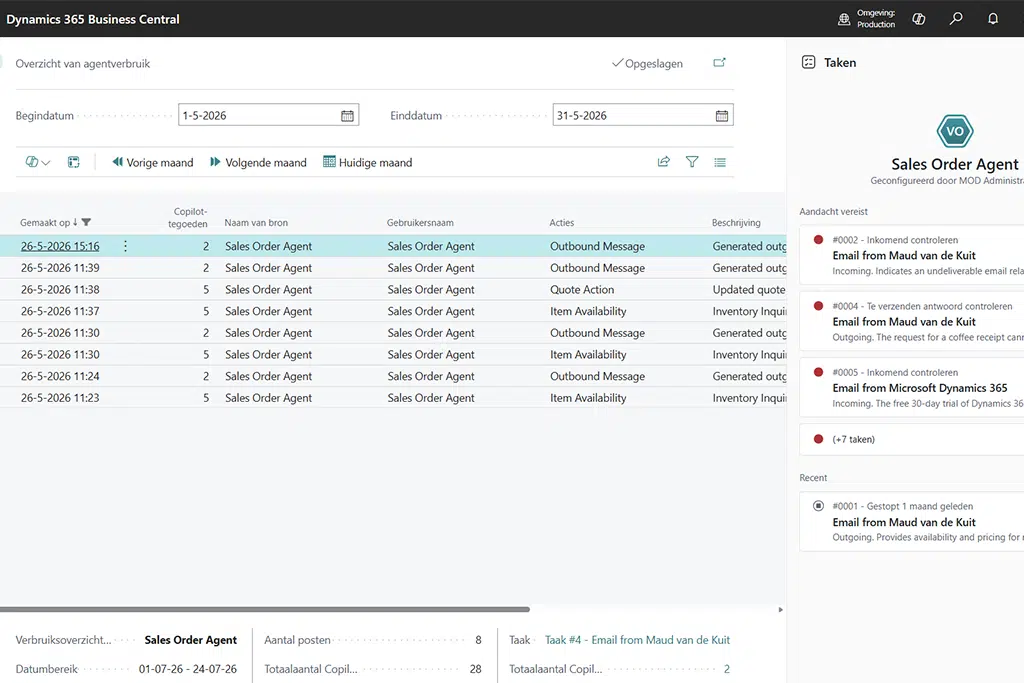Click the red status dot of task #0004

818,306
